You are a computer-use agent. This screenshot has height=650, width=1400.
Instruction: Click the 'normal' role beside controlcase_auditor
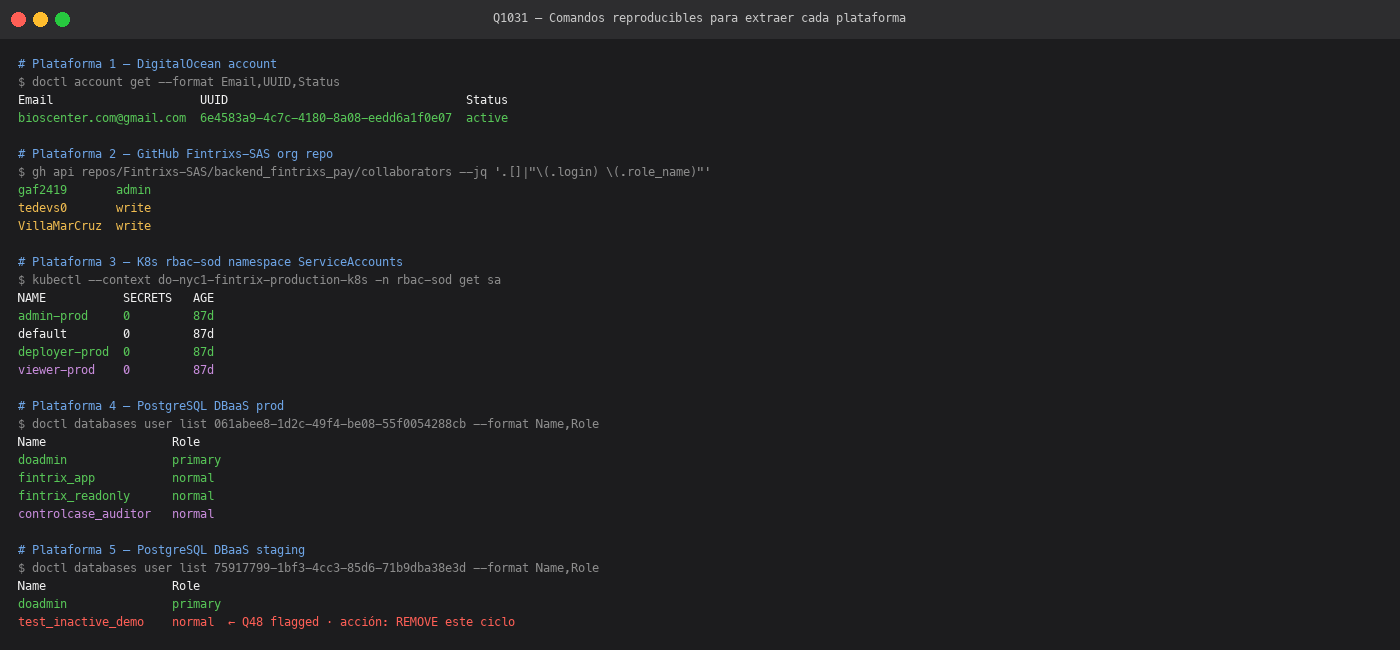[193, 514]
